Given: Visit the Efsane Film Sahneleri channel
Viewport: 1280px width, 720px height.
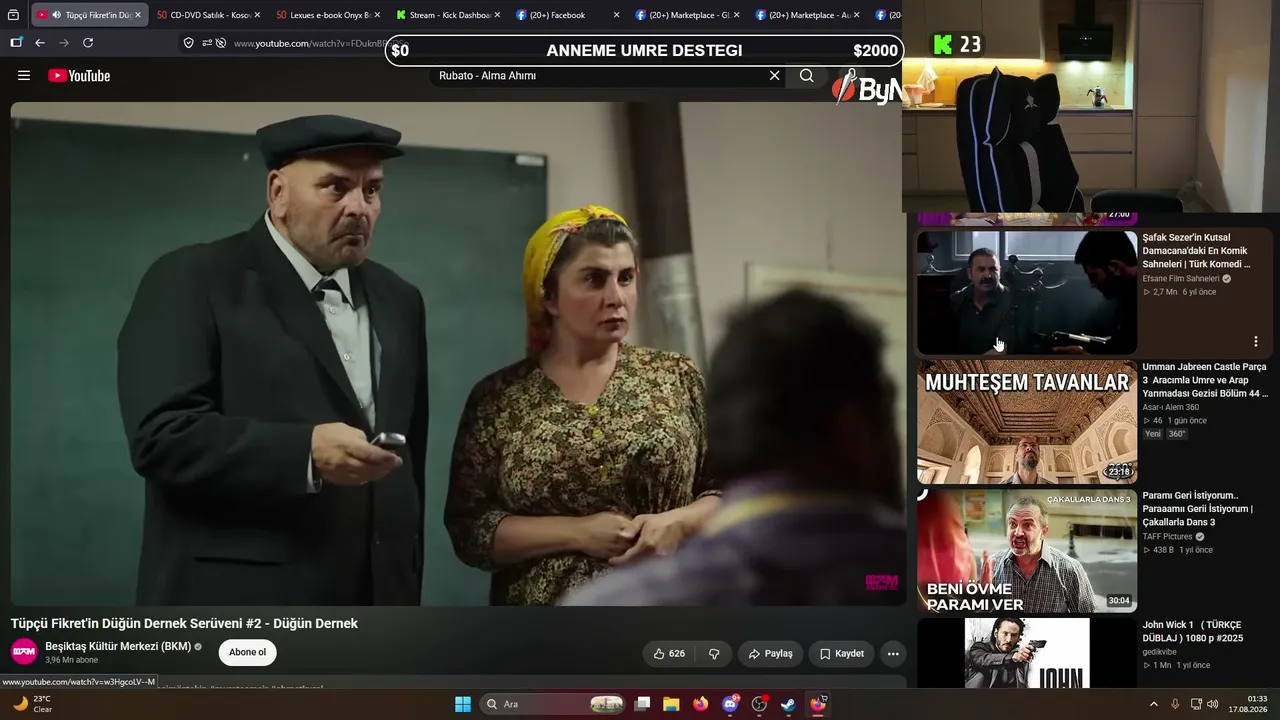Looking at the screenshot, I should (x=1181, y=278).
